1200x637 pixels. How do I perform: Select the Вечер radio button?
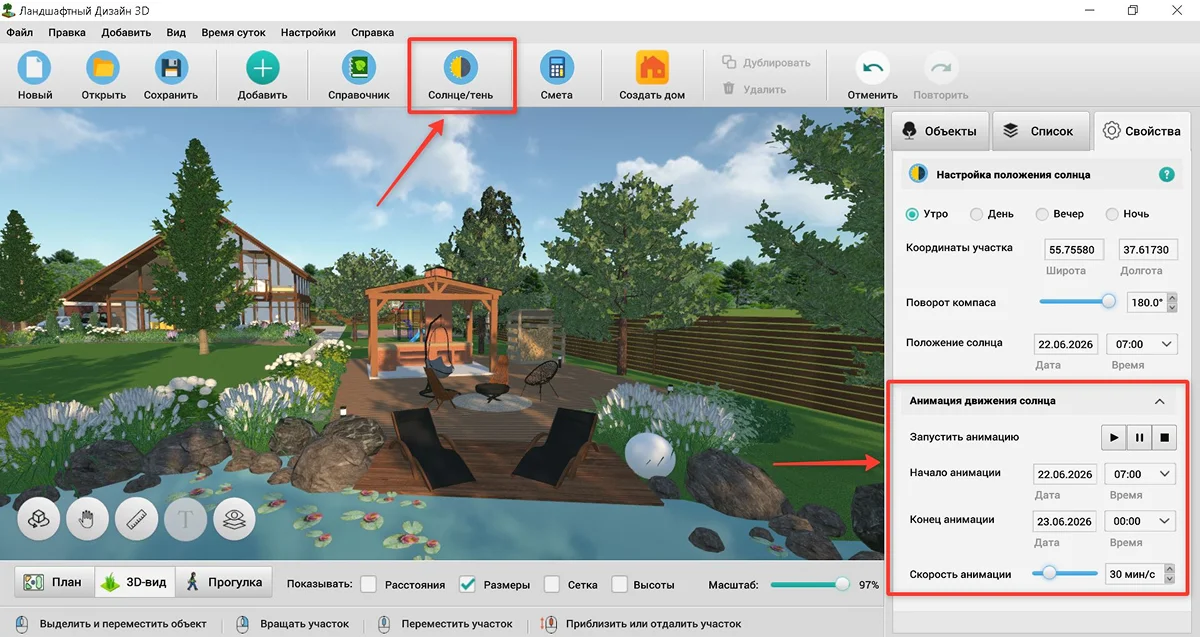click(x=1042, y=214)
